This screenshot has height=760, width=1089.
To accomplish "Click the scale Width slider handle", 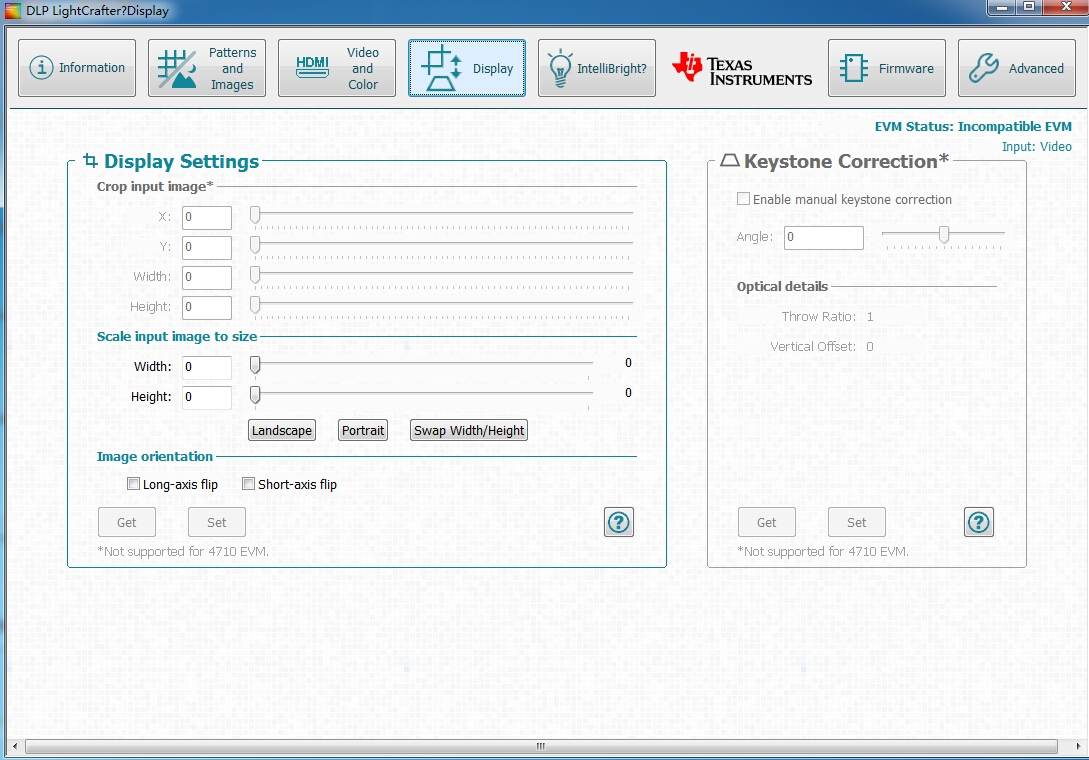I will 255,365.
